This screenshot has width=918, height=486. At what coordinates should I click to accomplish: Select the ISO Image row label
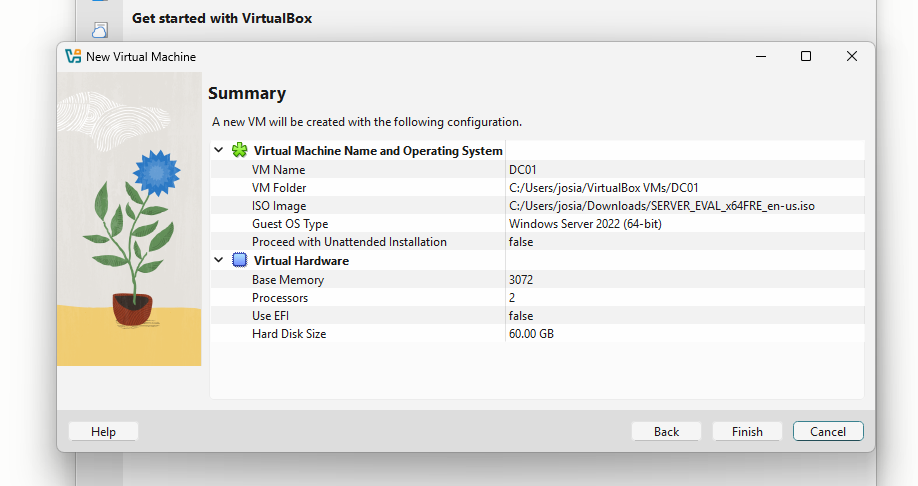coord(279,206)
